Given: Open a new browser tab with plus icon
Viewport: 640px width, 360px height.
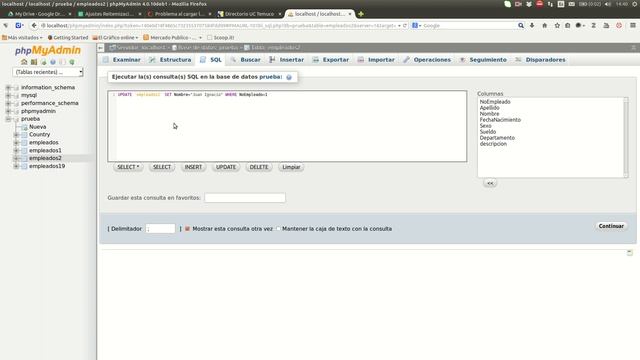Looking at the screenshot, I should coord(361,14).
